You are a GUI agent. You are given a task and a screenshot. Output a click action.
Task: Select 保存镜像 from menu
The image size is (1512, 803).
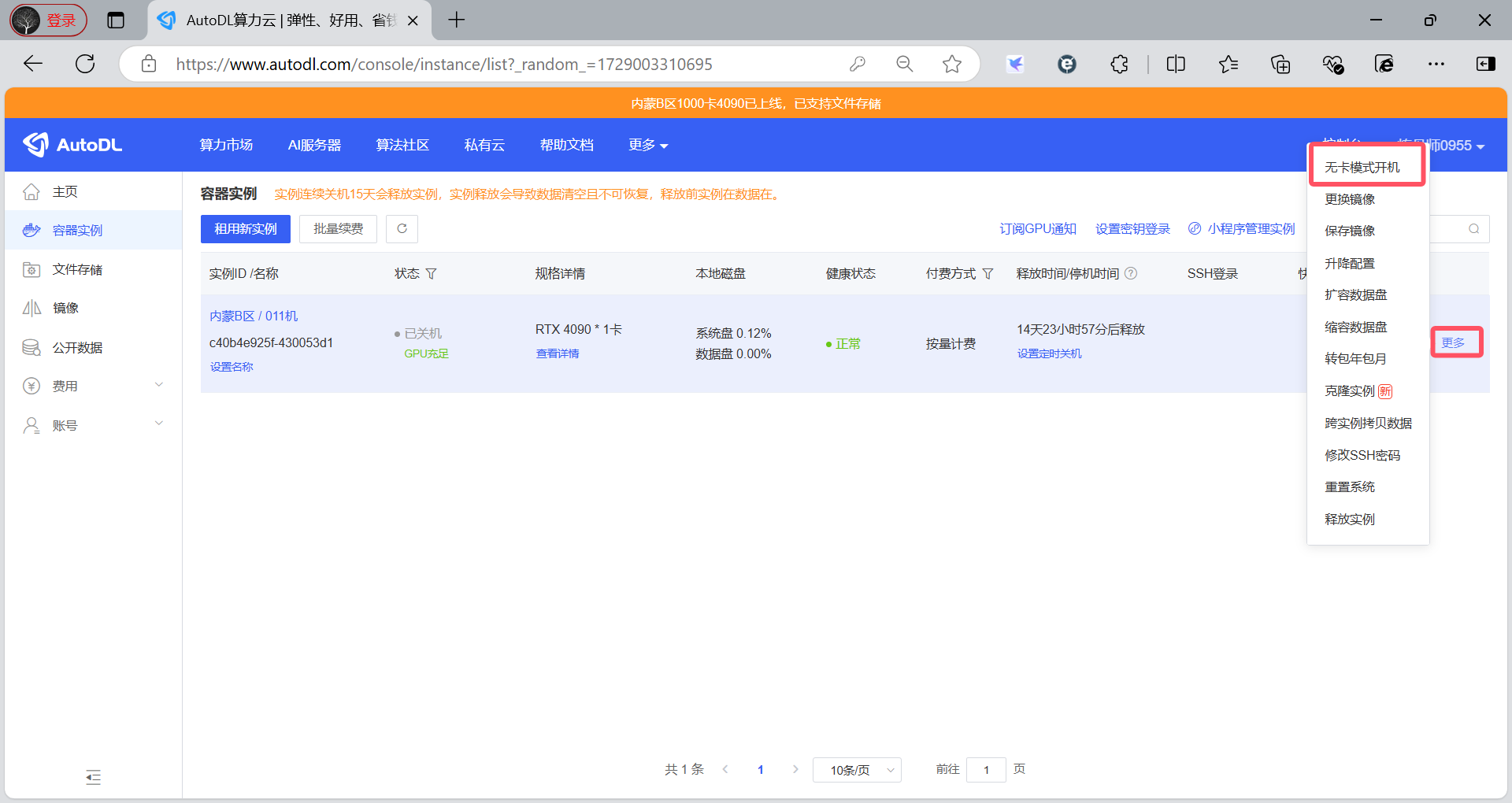tap(1350, 231)
